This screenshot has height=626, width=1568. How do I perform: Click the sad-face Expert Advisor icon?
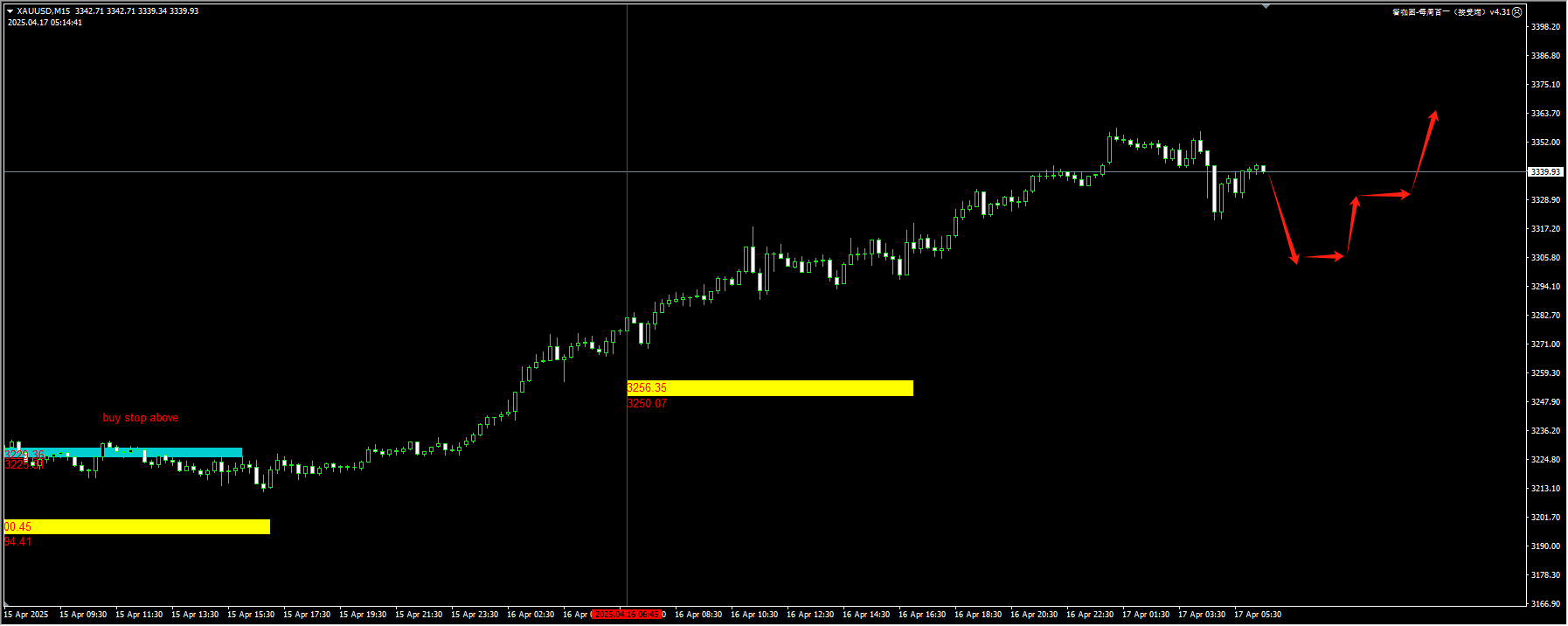[1517, 12]
